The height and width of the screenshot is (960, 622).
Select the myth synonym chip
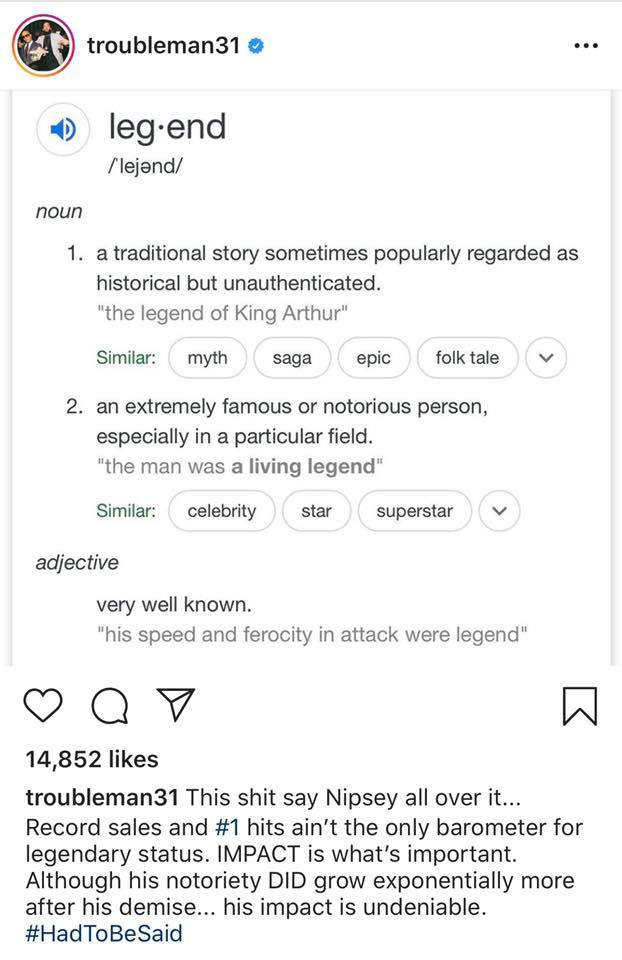(x=208, y=358)
